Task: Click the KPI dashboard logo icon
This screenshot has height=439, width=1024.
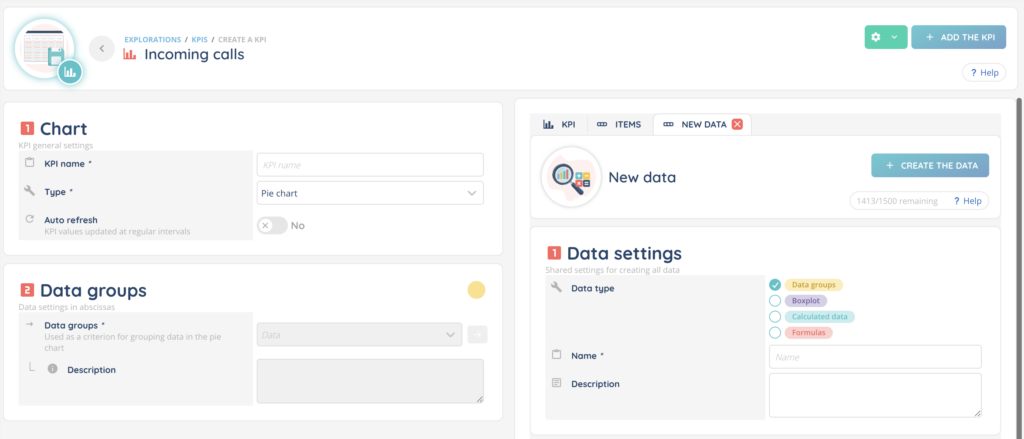Action: tap(45, 49)
